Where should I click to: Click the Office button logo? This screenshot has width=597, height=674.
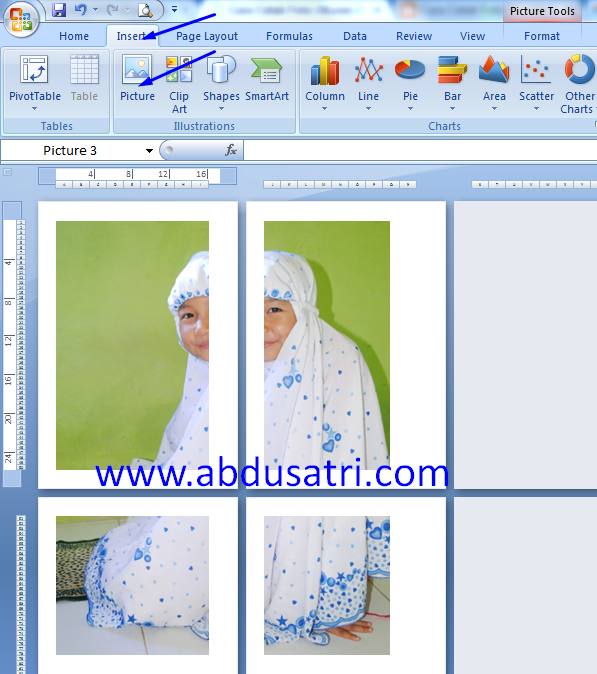pos(20,19)
